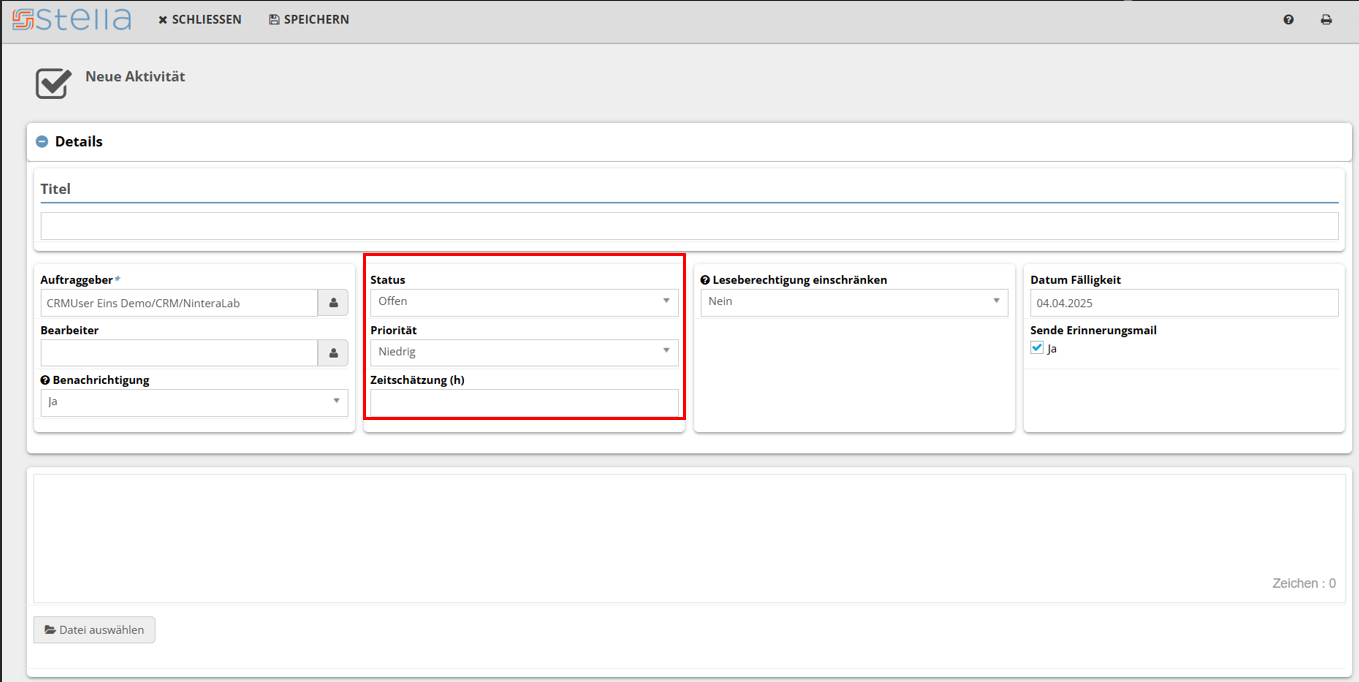Click the Stella logo
The width and height of the screenshot is (1359, 682).
tap(71, 19)
